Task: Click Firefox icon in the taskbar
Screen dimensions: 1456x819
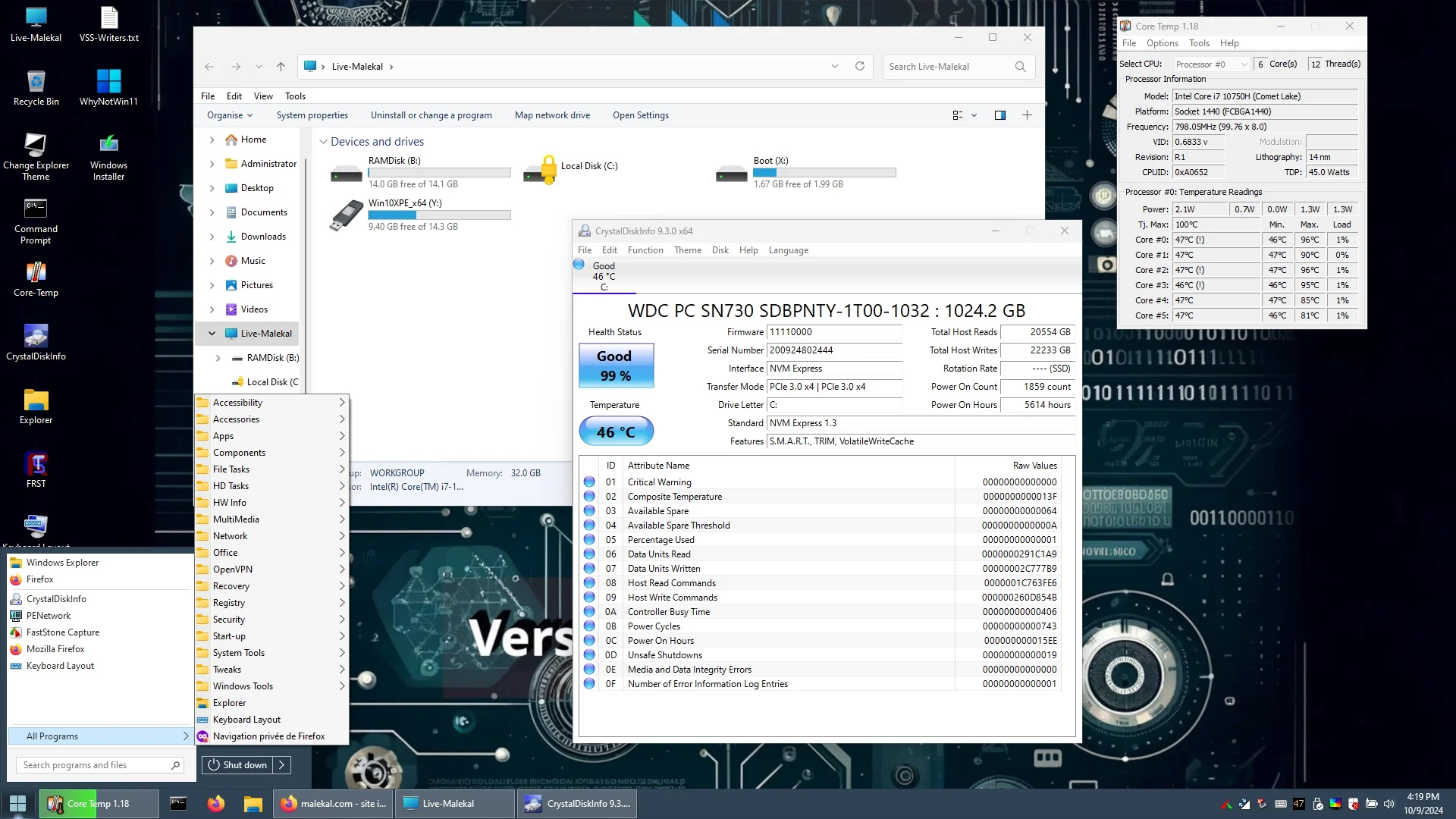Action: pyautogui.click(x=216, y=804)
